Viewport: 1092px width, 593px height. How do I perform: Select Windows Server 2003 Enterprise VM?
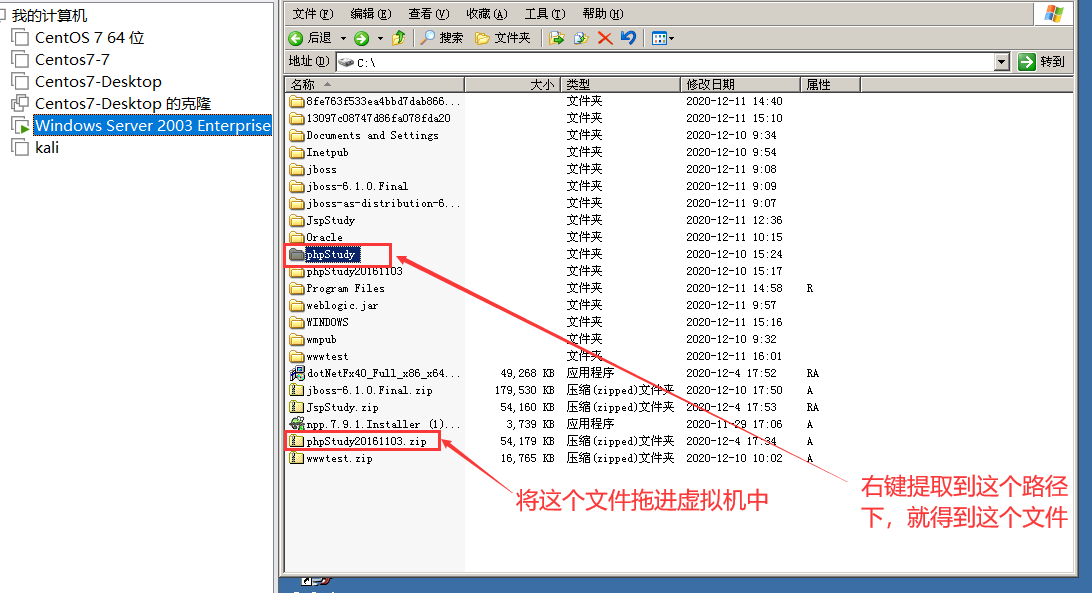pyautogui.click(x=153, y=125)
